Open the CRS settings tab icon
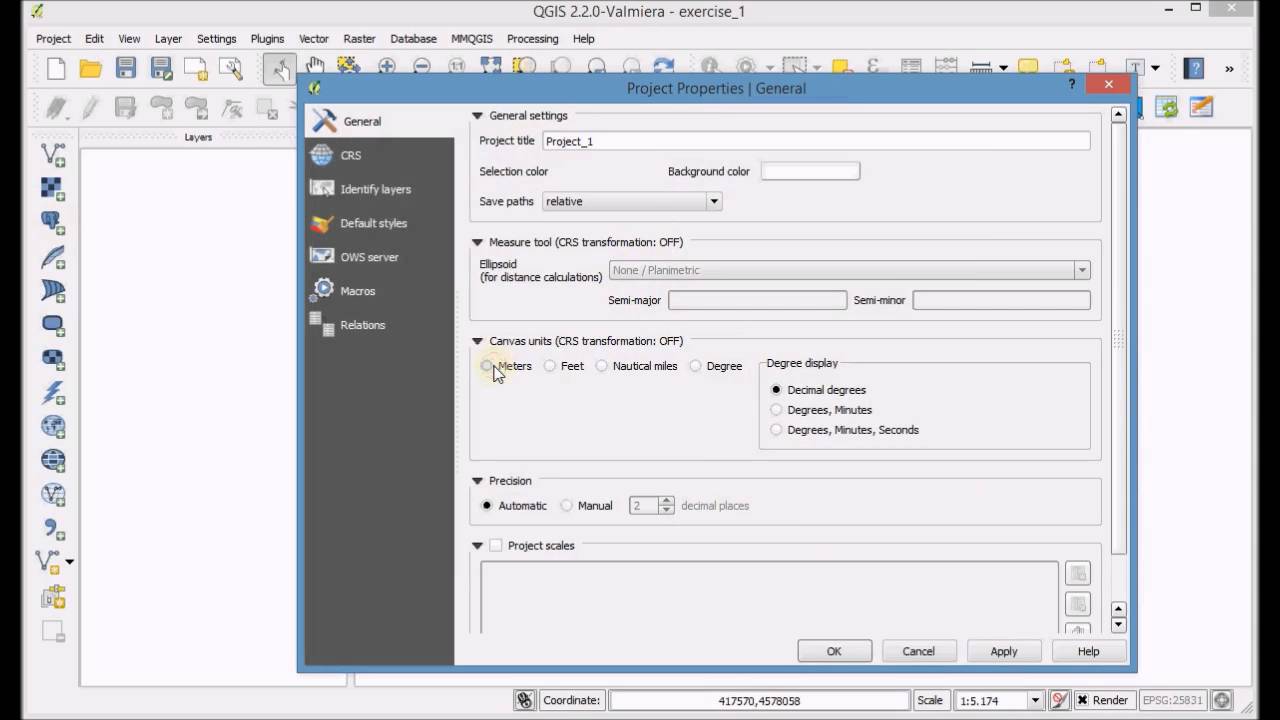This screenshot has height=720, width=1280. pyautogui.click(x=322, y=155)
